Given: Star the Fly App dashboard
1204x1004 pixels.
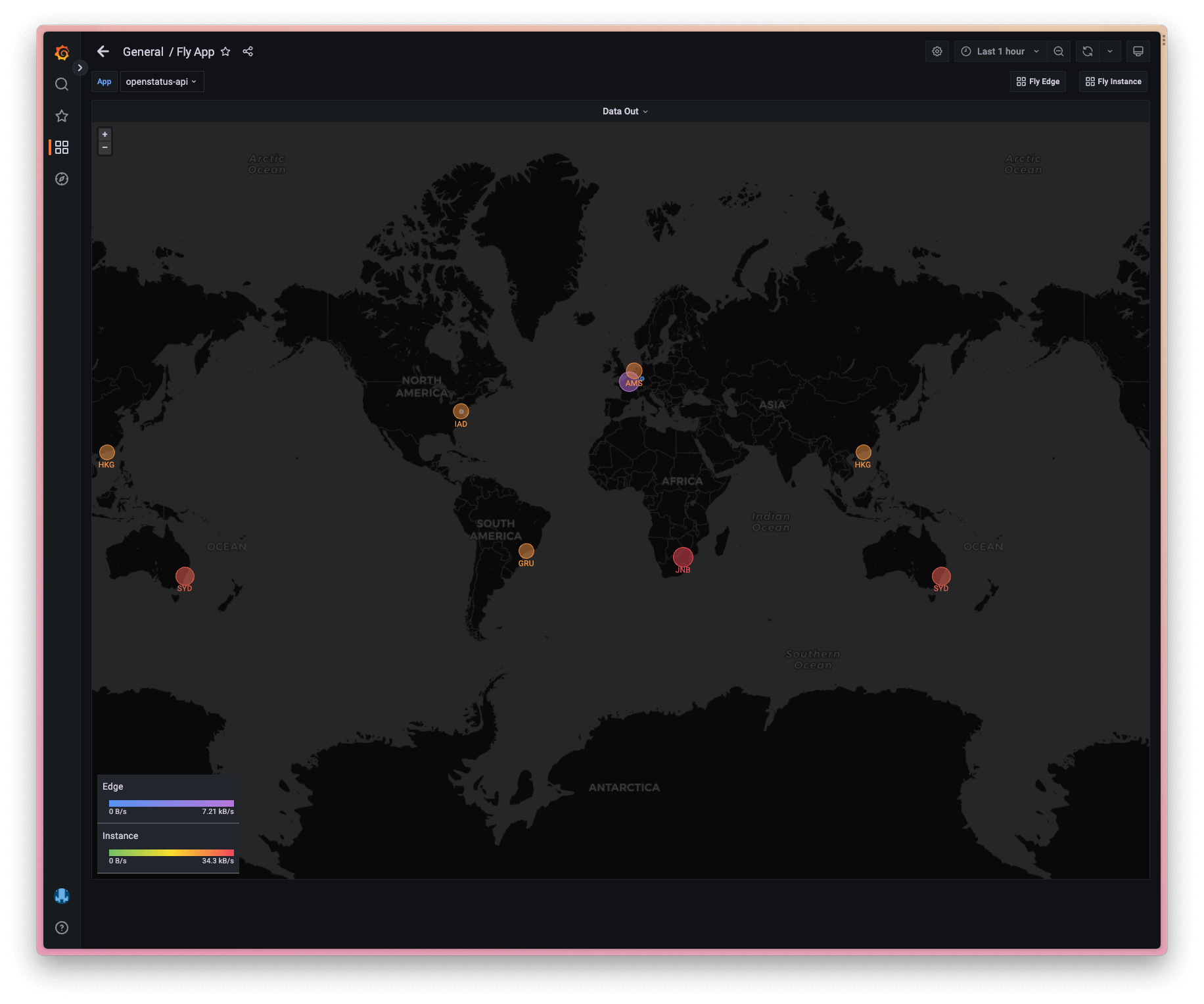Looking at the screenshot, I should (x=225, y=51).
